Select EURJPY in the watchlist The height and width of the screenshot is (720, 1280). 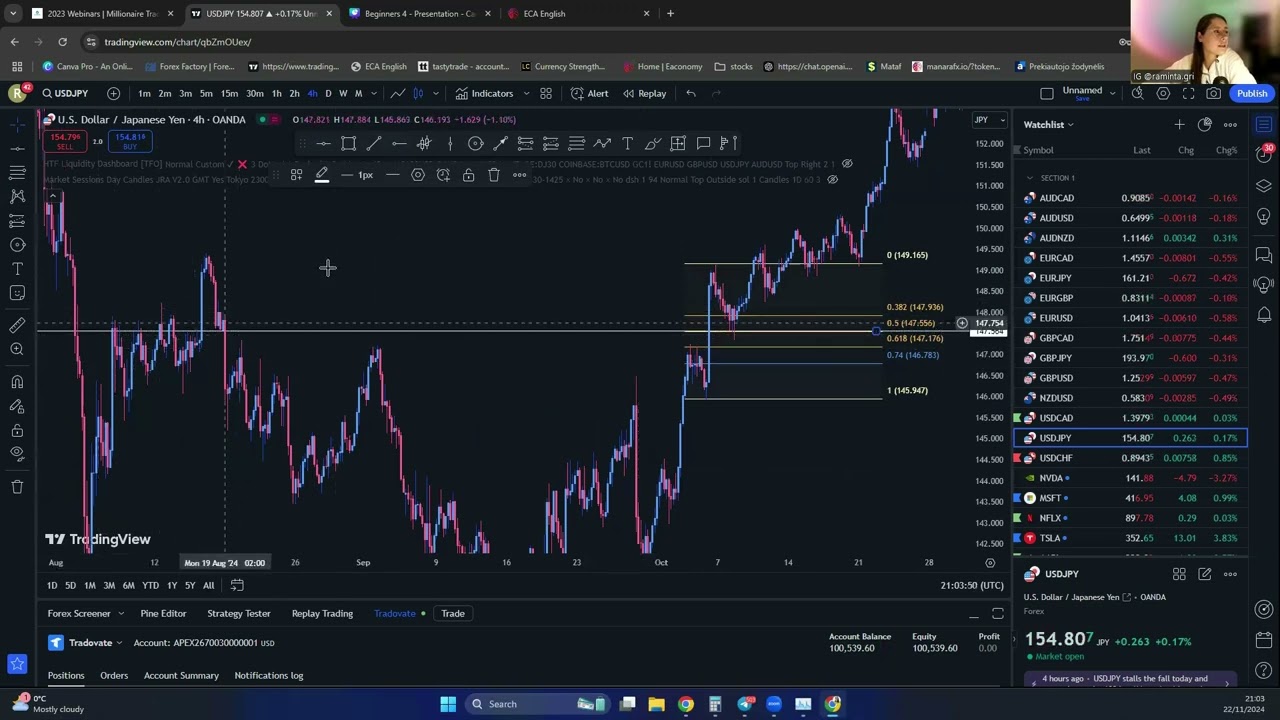pyautogui.click(x=1130, y=278)
